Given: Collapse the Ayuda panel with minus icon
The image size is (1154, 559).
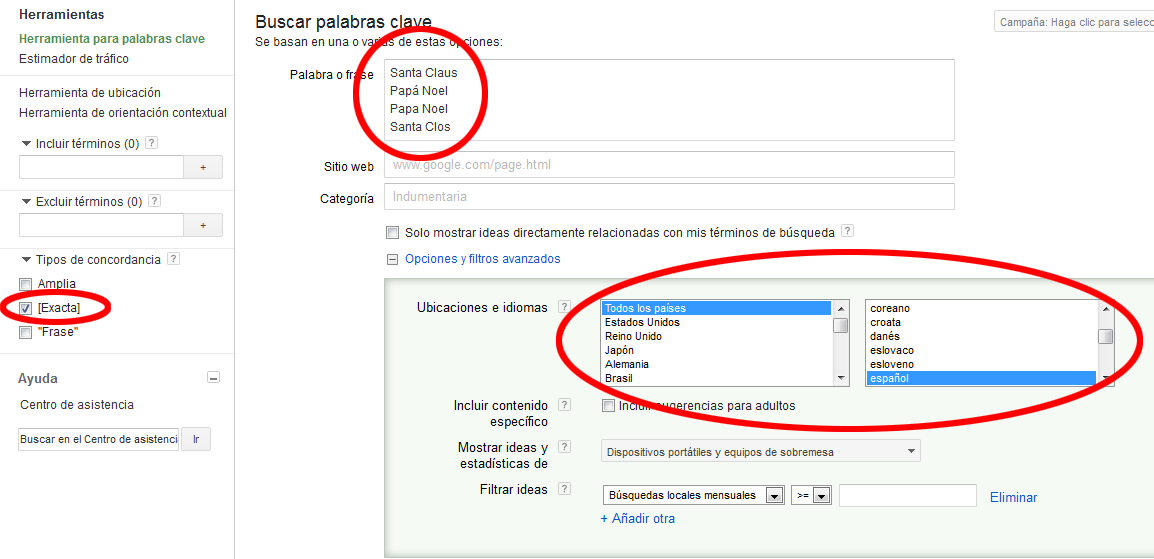Looking at the screenshot, I should coord(213,378).
